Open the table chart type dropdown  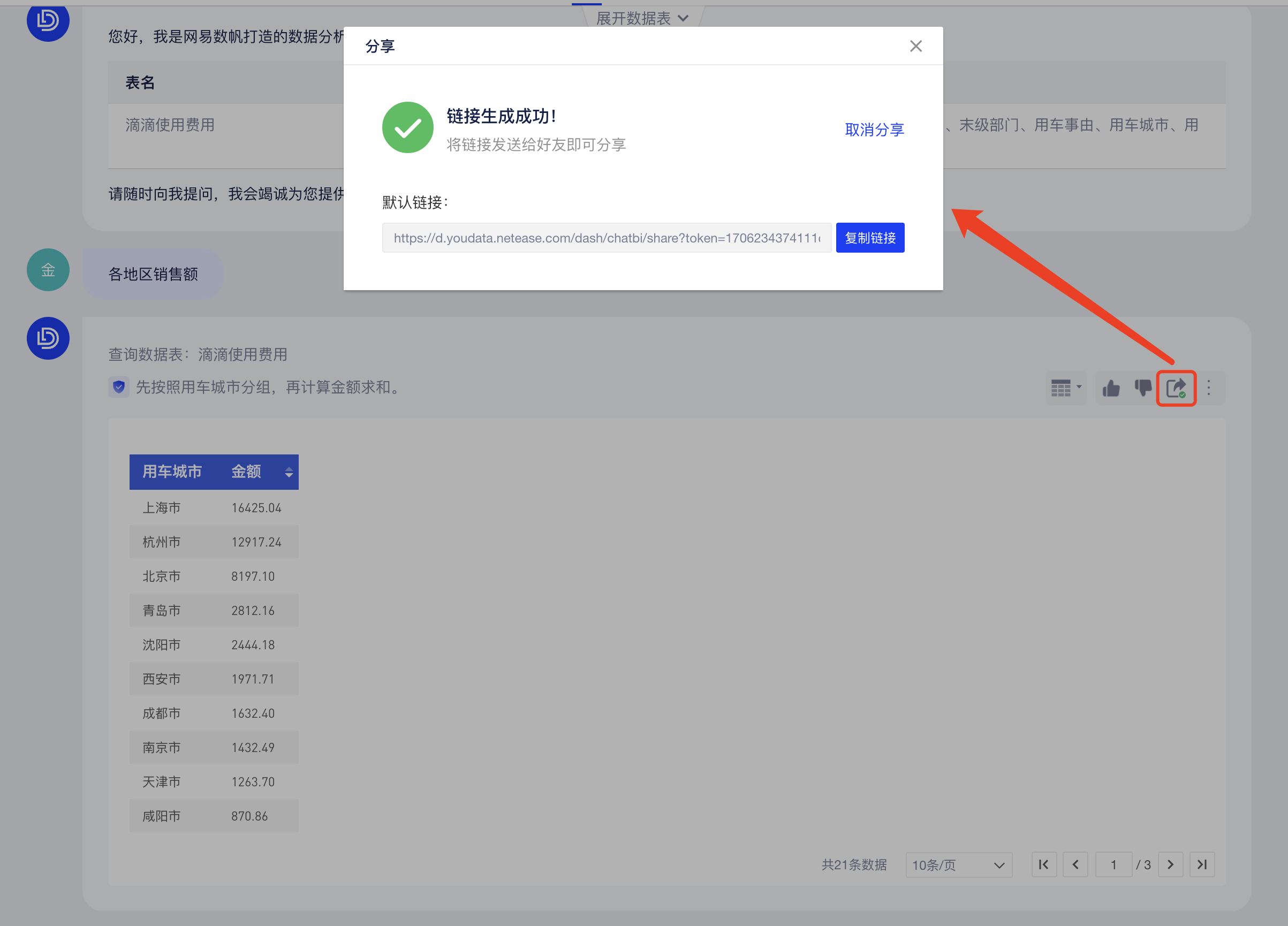[x=1066, y=389]
